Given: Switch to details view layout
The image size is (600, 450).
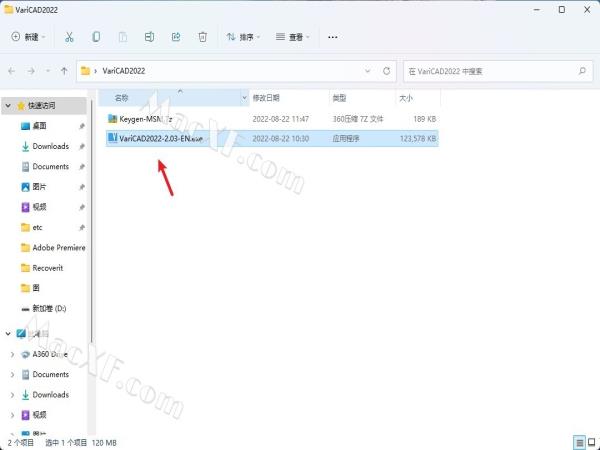Looking at the screenshot, I should [x=579, y=443].
